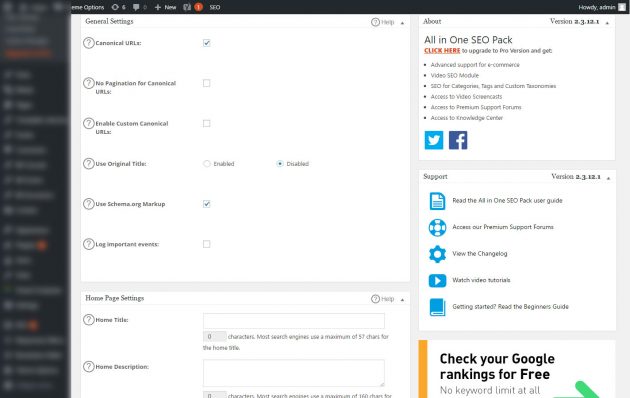Open the Watch video tutorials link

click(481, 280)
